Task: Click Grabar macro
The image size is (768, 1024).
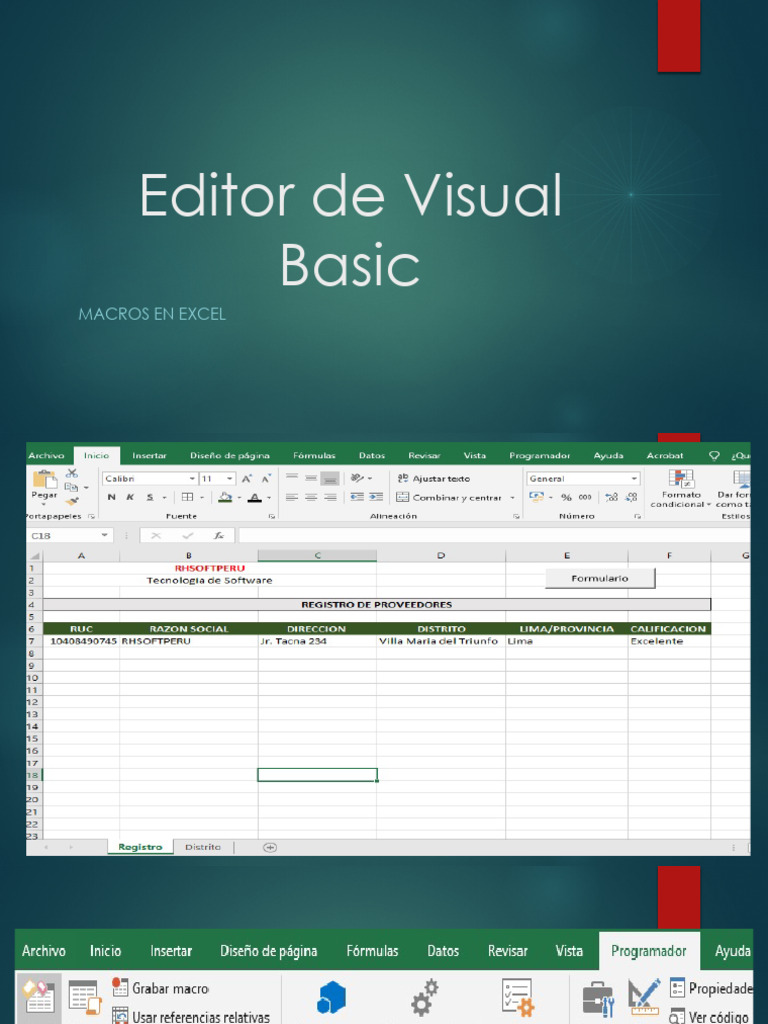Action: (x=161, y=988)
